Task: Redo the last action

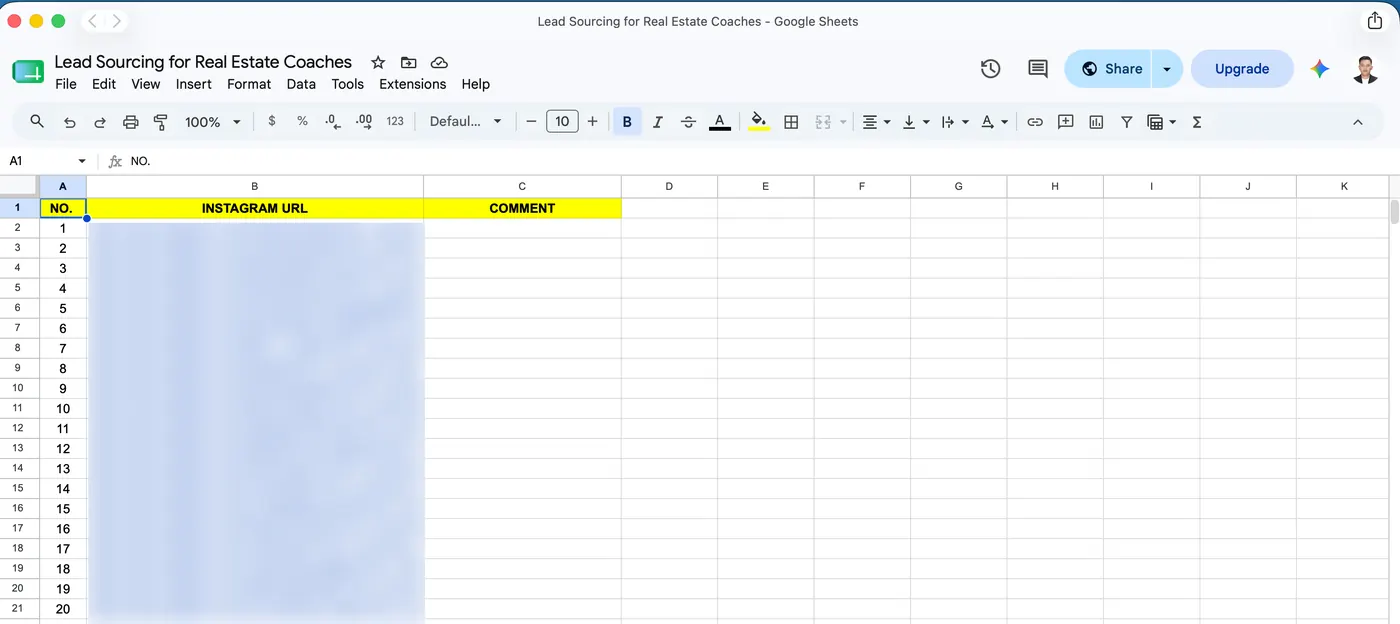Action: click(x=100, y=122)
